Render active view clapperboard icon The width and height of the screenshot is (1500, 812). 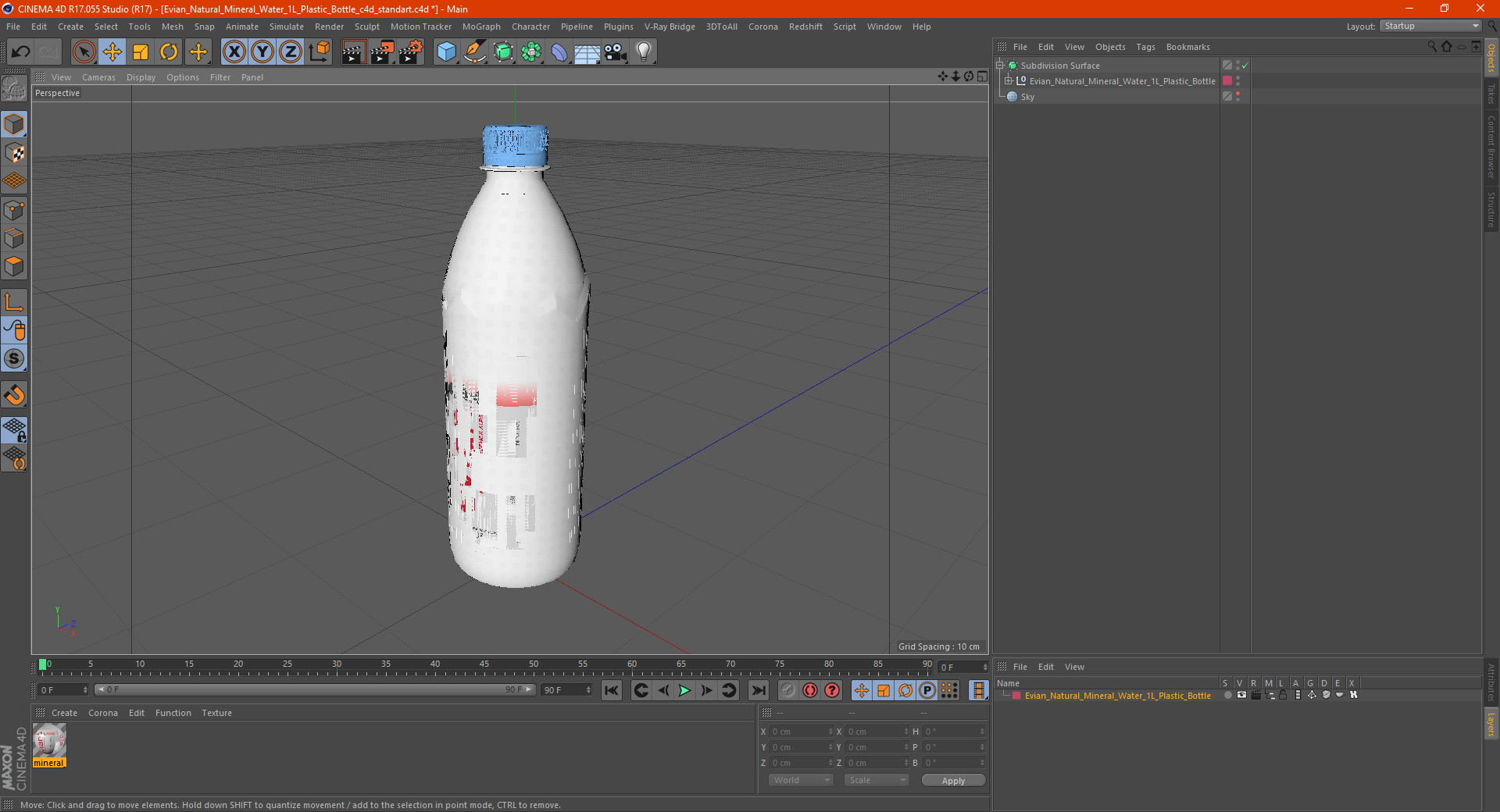pos(353,52)
